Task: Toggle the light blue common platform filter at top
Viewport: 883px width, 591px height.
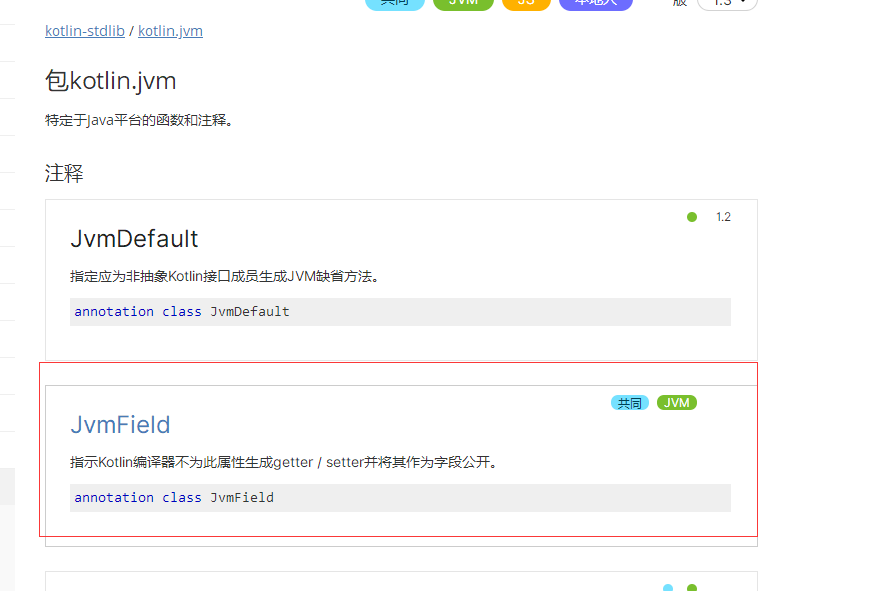Action: [395, 3]
